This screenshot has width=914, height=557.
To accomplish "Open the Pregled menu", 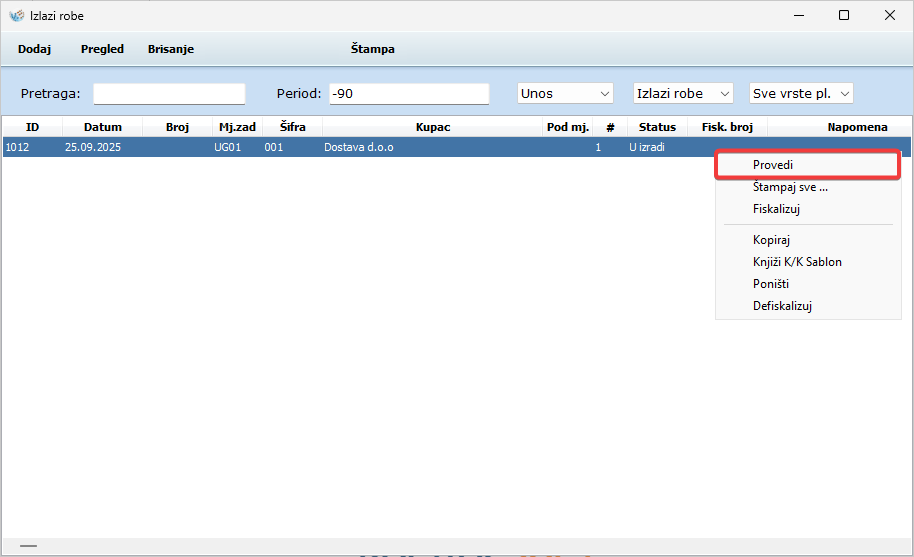I will pos(102,49).
